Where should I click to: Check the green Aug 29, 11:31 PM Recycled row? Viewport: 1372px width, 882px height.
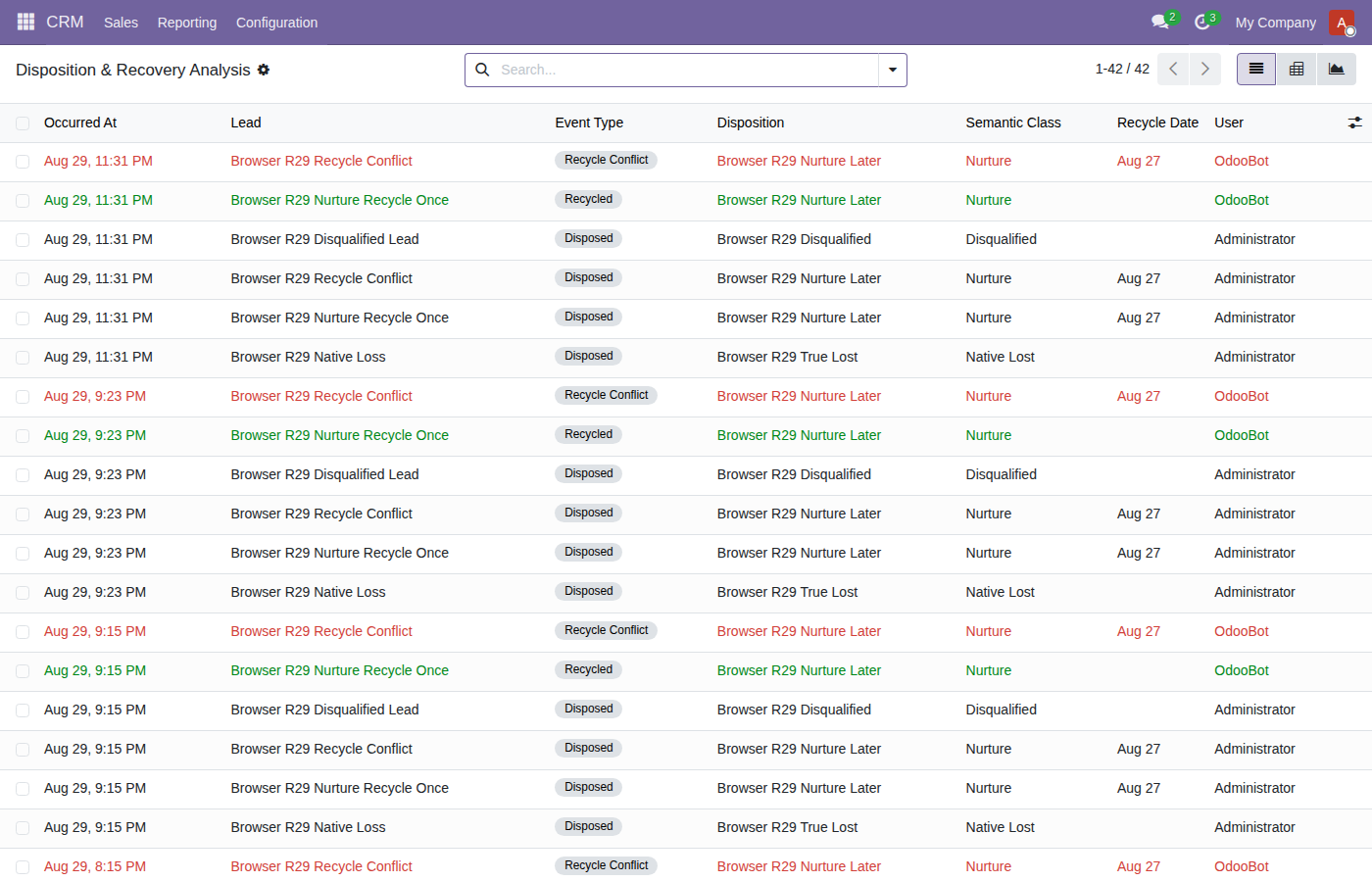tap(23, 201)
